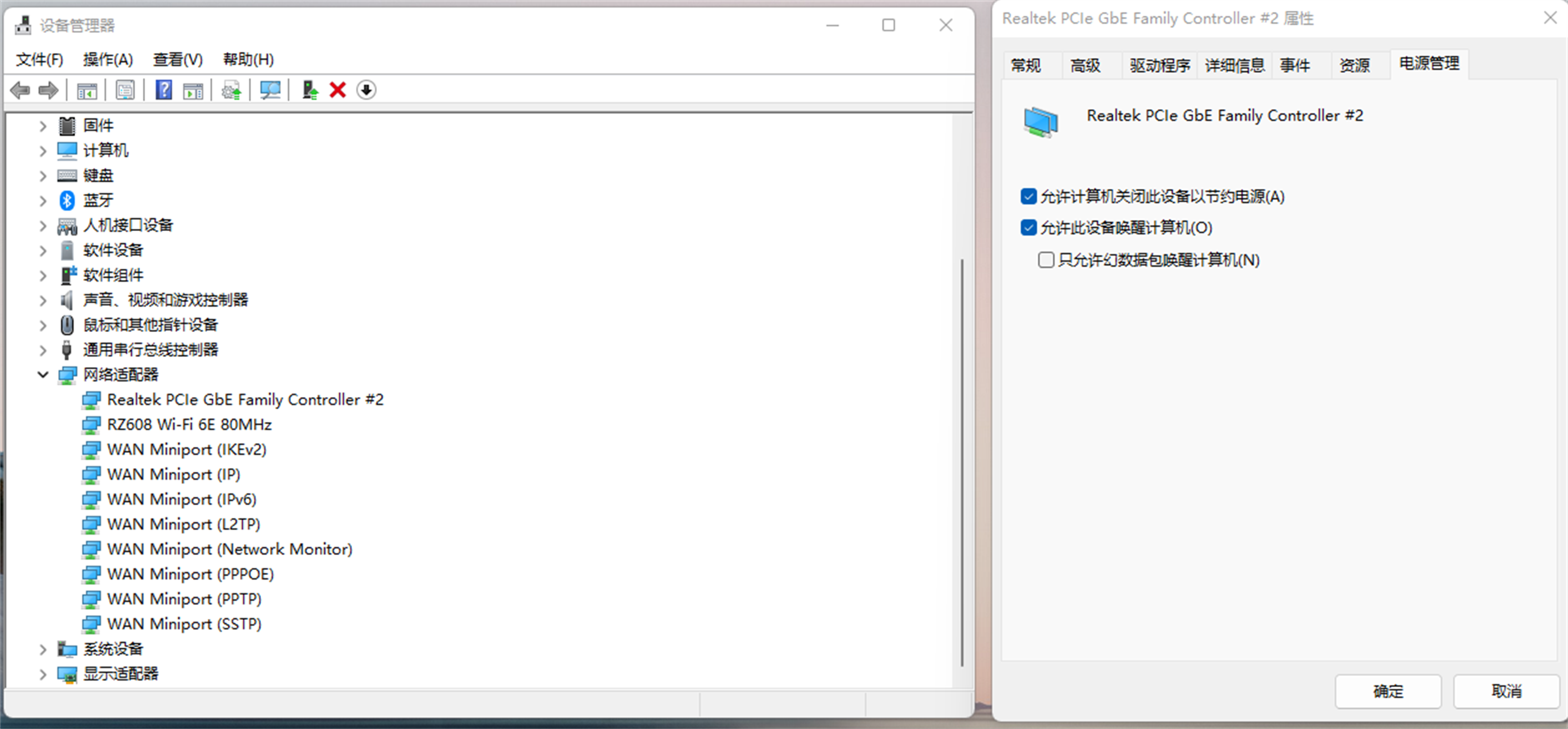1568x729 pixels.
Task: Click the 计算机 computer category icon
Action: [67, 150]
